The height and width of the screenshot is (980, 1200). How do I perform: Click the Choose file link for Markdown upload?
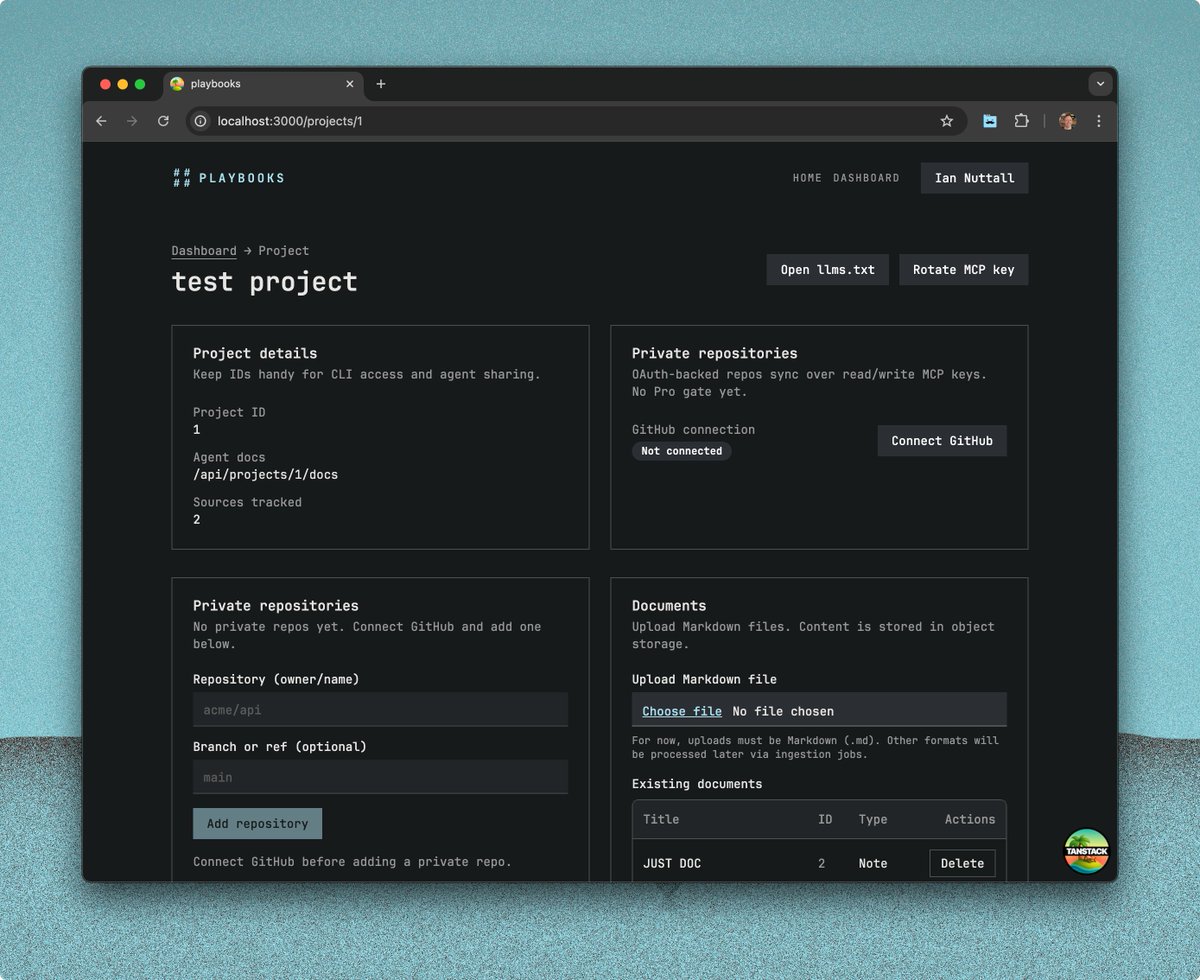(x=680, y=711)
